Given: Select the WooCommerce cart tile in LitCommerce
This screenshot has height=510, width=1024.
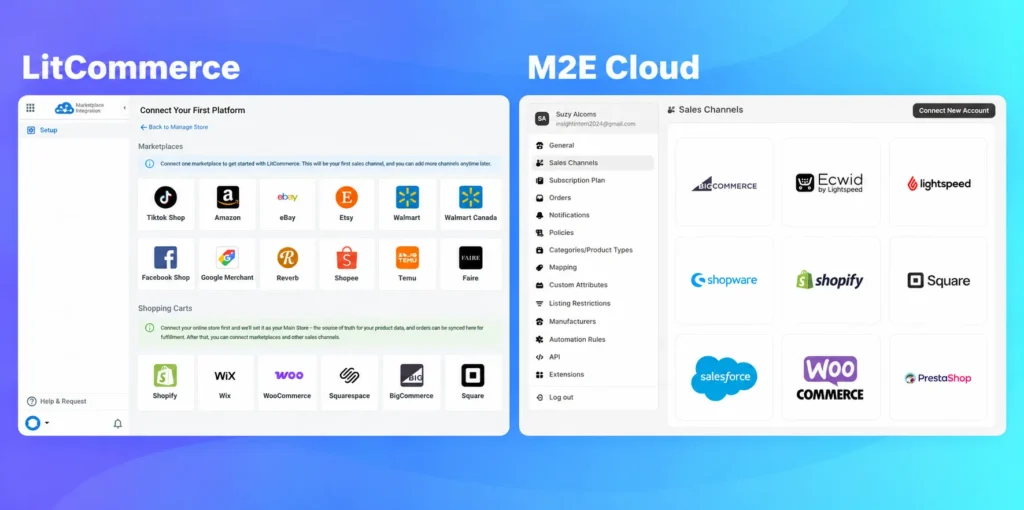Looking at the screenshot, I should (287, 382).
